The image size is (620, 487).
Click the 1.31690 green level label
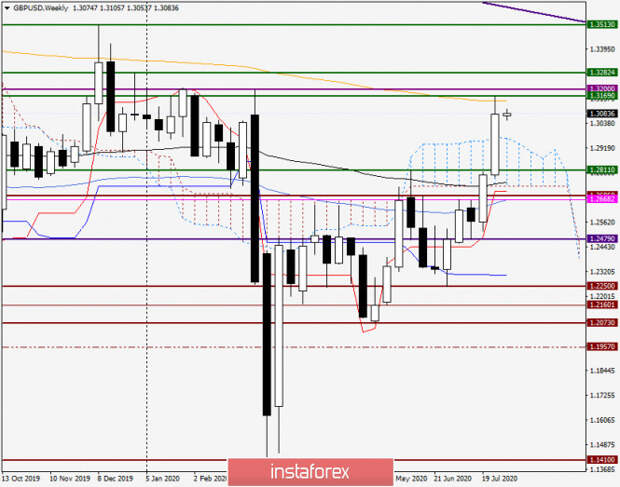click(x=603, y=96)
